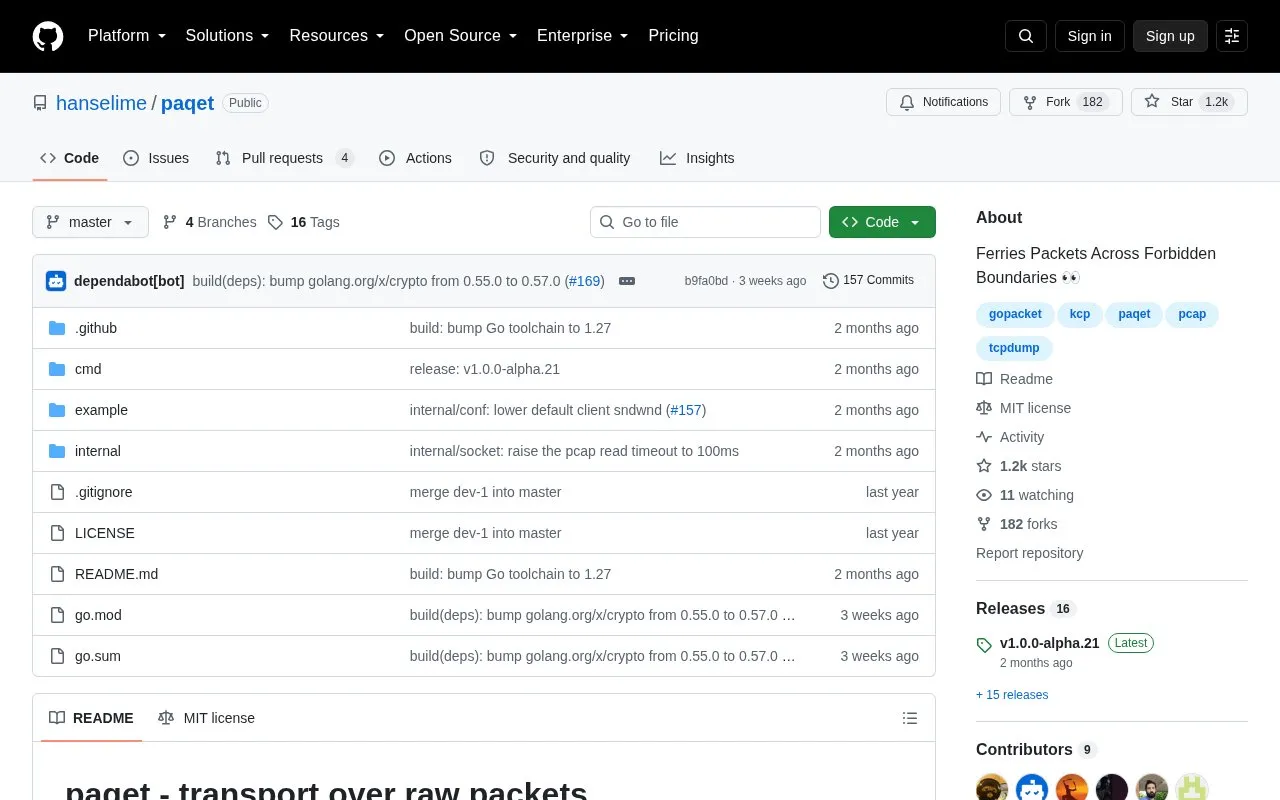Click the v1.0.0-alpha.21 release tag icon
1280x800 pixels.
coord(984,645)
